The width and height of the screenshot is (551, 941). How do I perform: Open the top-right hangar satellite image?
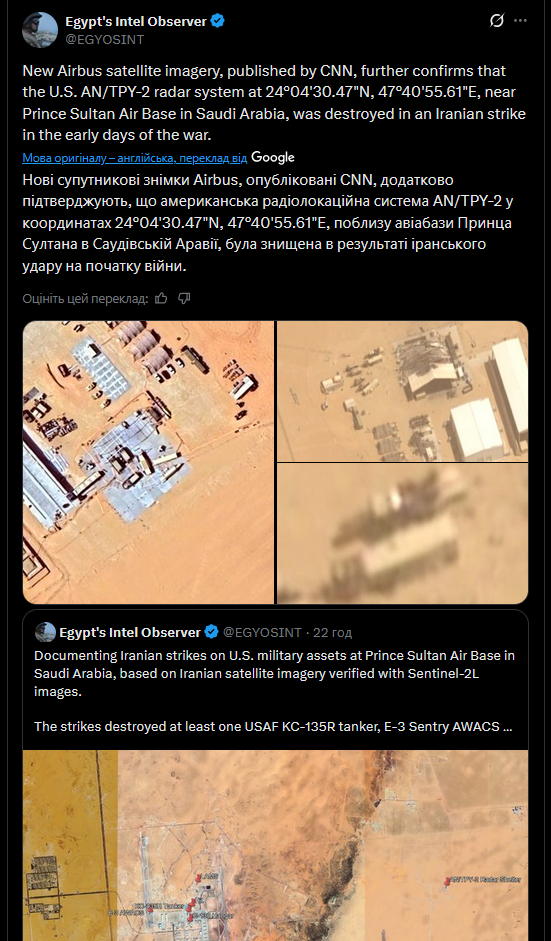coord(403,391)
